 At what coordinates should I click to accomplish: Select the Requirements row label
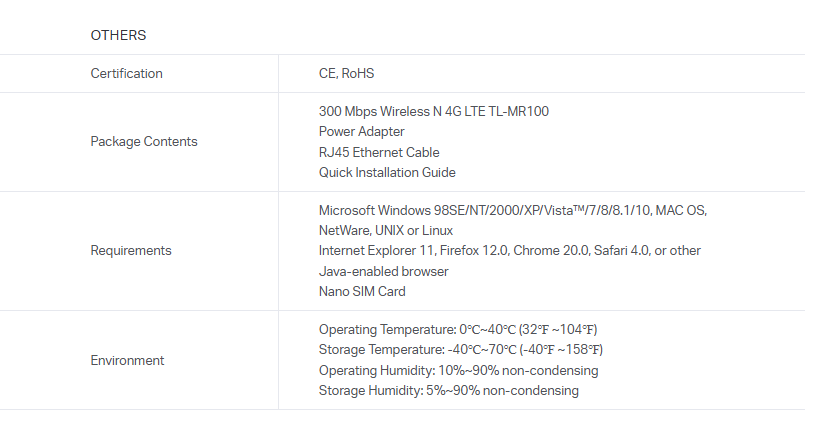(x=130, y=250)
